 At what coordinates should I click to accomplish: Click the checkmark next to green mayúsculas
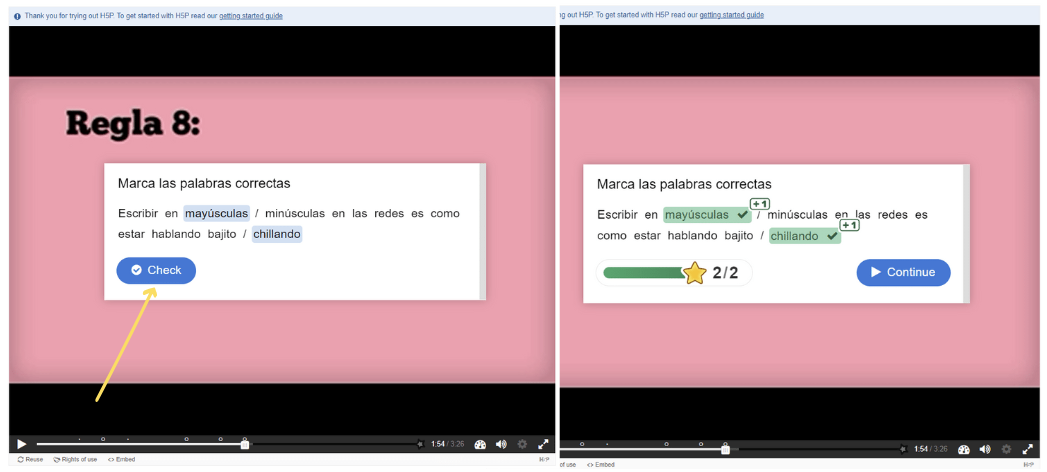(743, 215)
